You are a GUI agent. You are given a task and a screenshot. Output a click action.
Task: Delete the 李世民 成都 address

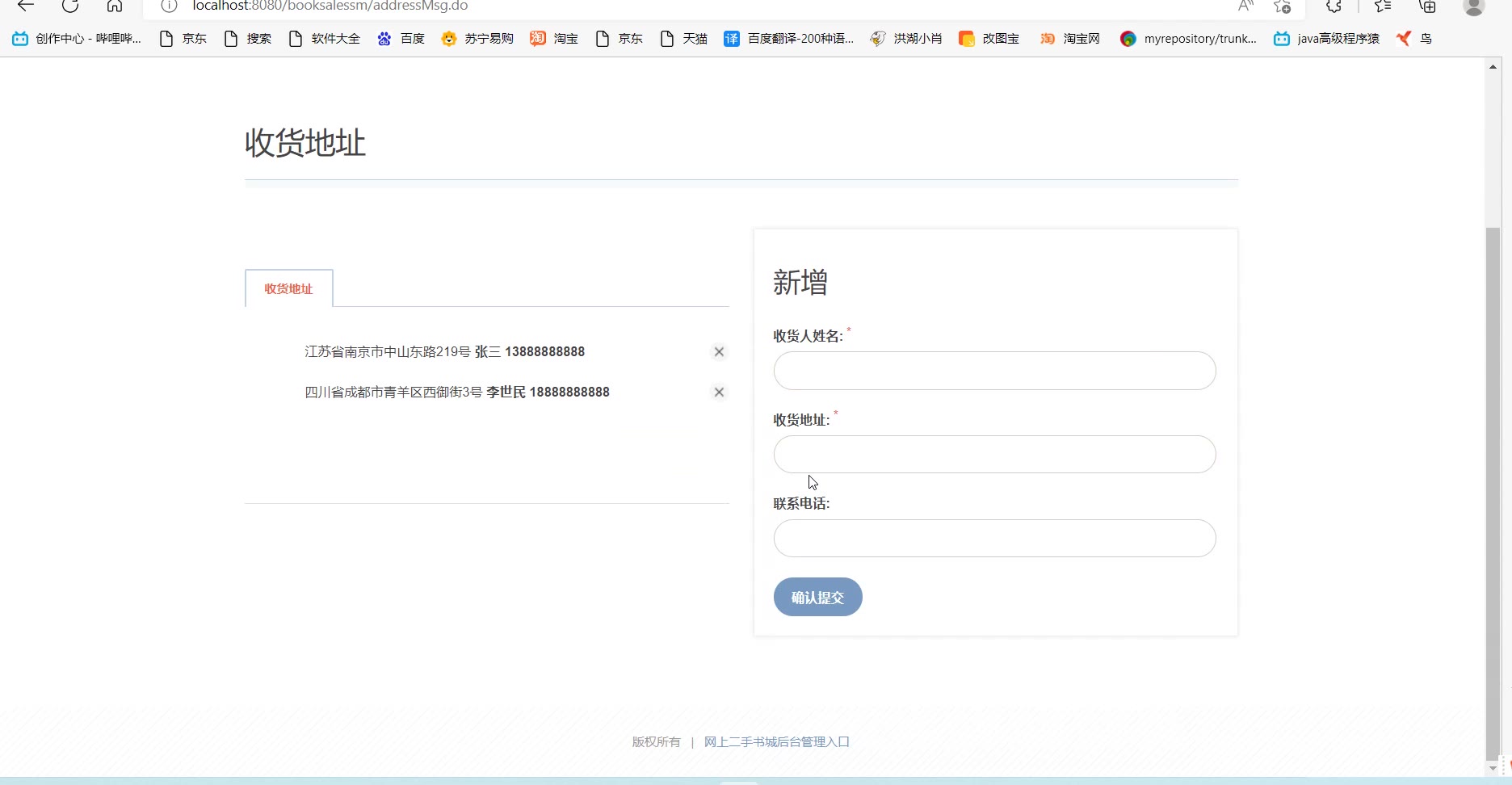tap(719, 392)
